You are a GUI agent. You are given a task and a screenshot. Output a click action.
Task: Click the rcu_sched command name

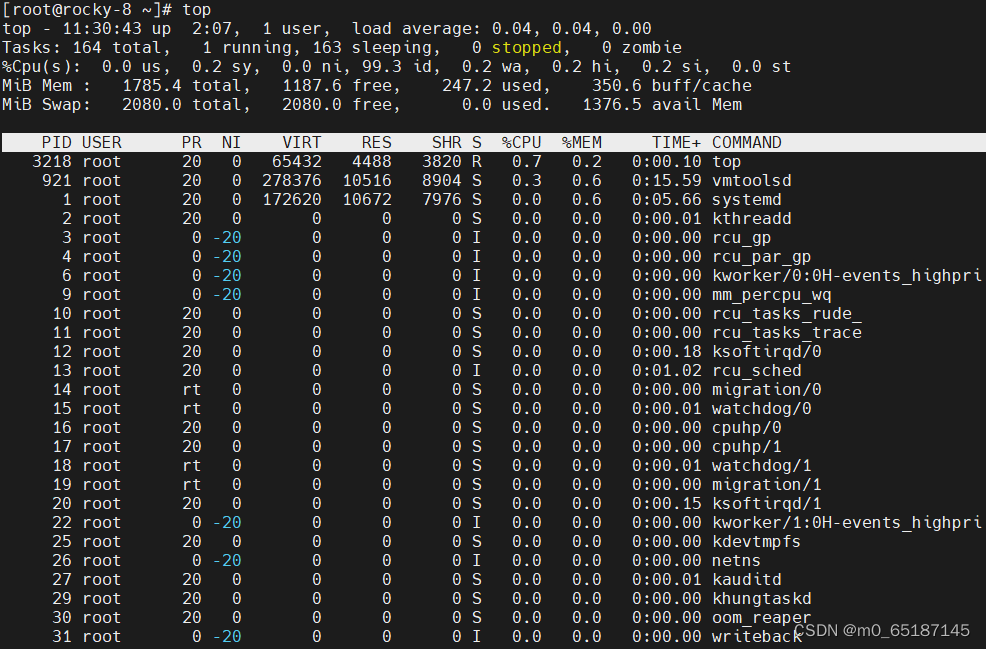[756, 370]
